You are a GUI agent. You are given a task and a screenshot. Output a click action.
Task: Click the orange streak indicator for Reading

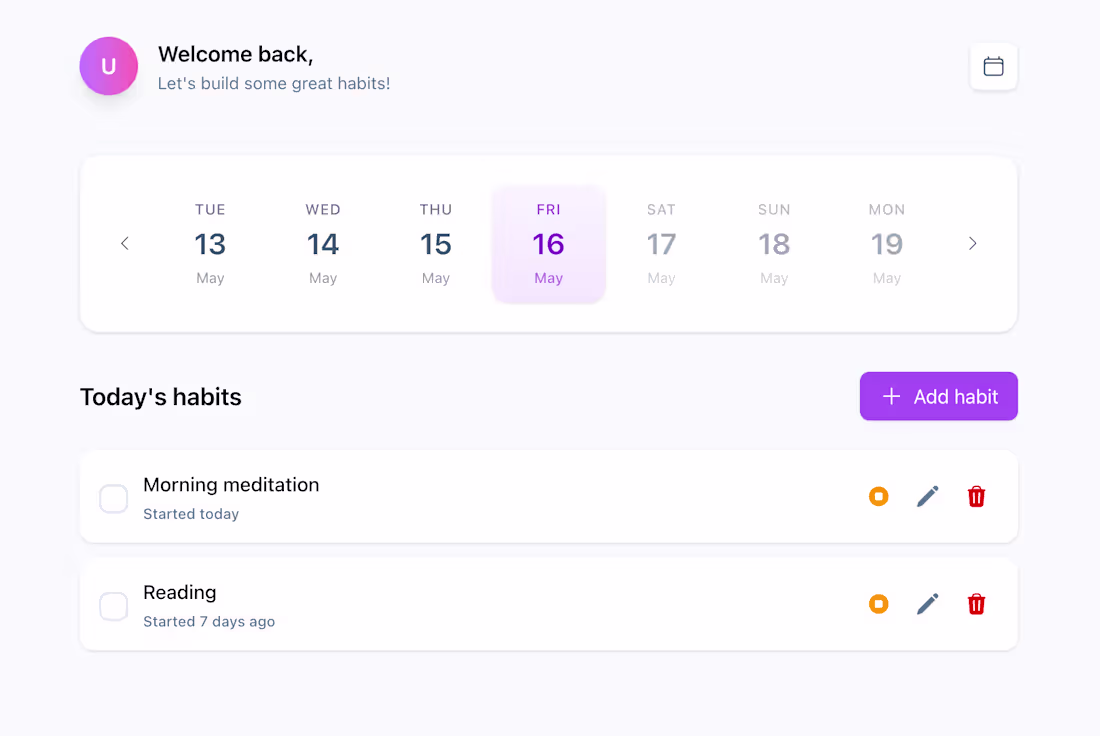point(878,604)
